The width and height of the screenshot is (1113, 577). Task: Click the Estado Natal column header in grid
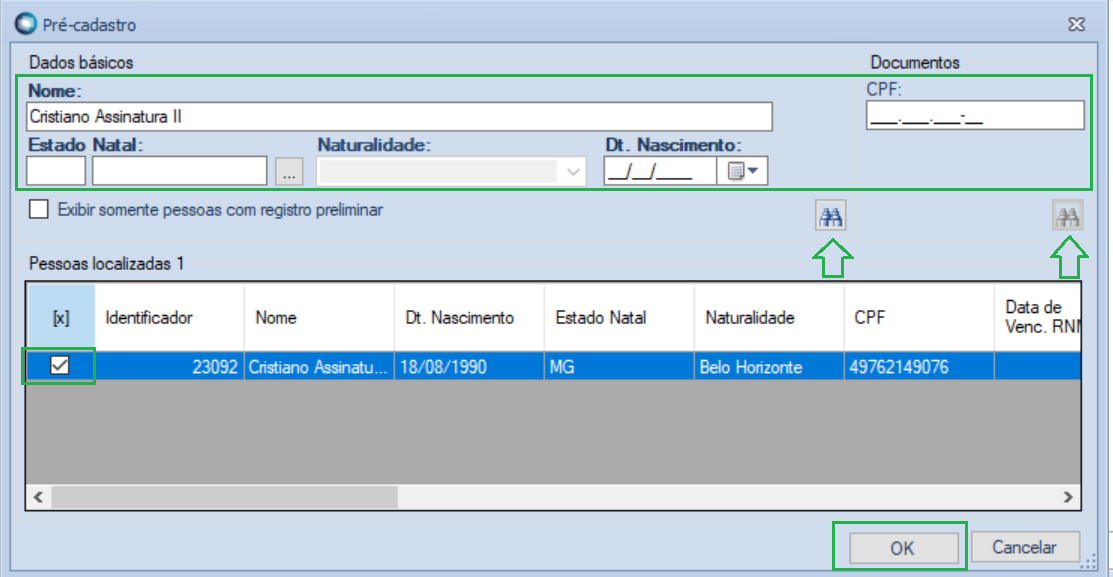618,317
